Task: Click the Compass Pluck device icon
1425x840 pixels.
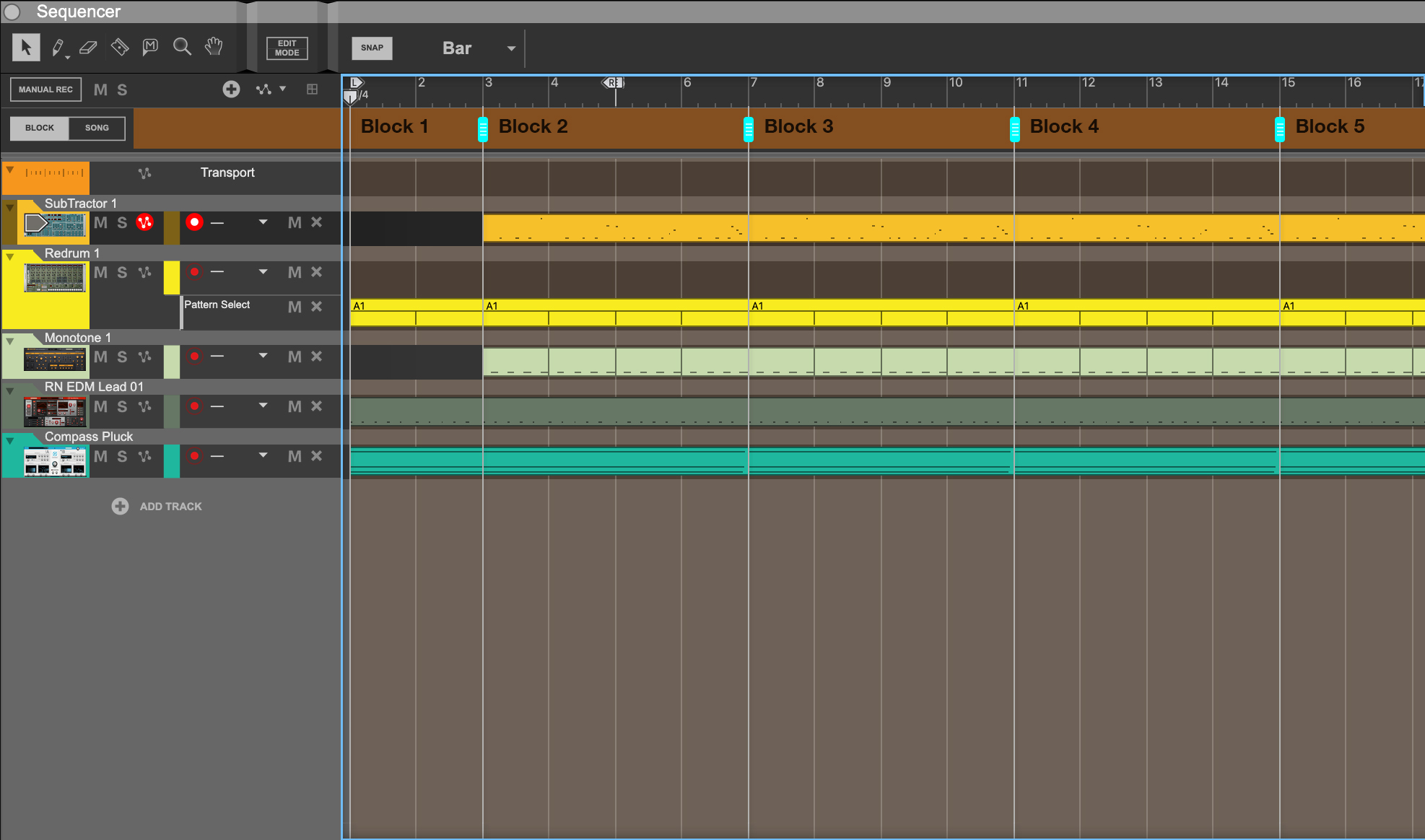Action: 55,461
